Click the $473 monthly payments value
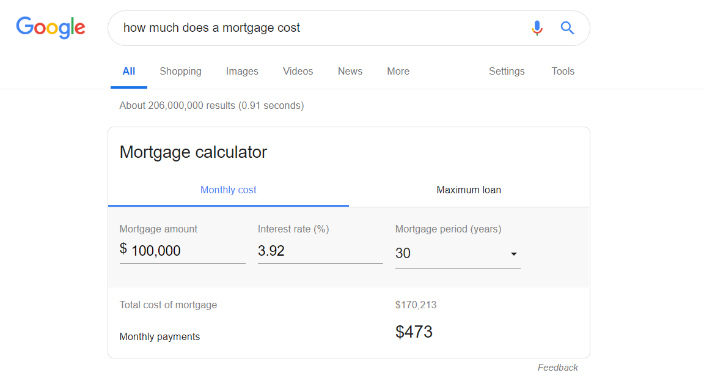This screenshot has height=389, width=704. [x=414, y=332]
